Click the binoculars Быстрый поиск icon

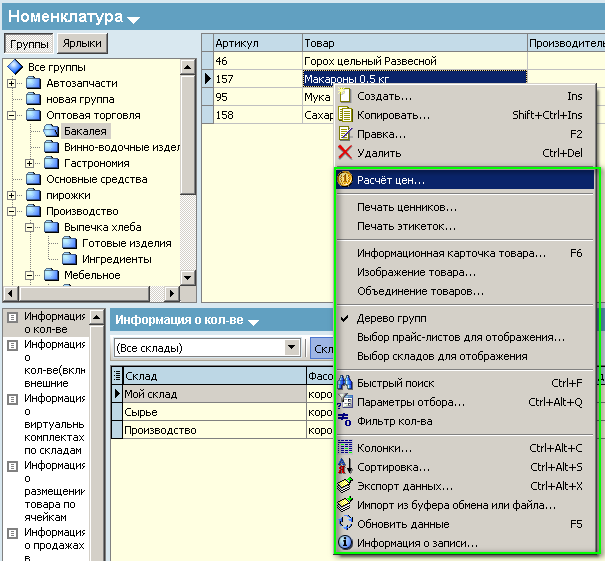click(345, 383)
